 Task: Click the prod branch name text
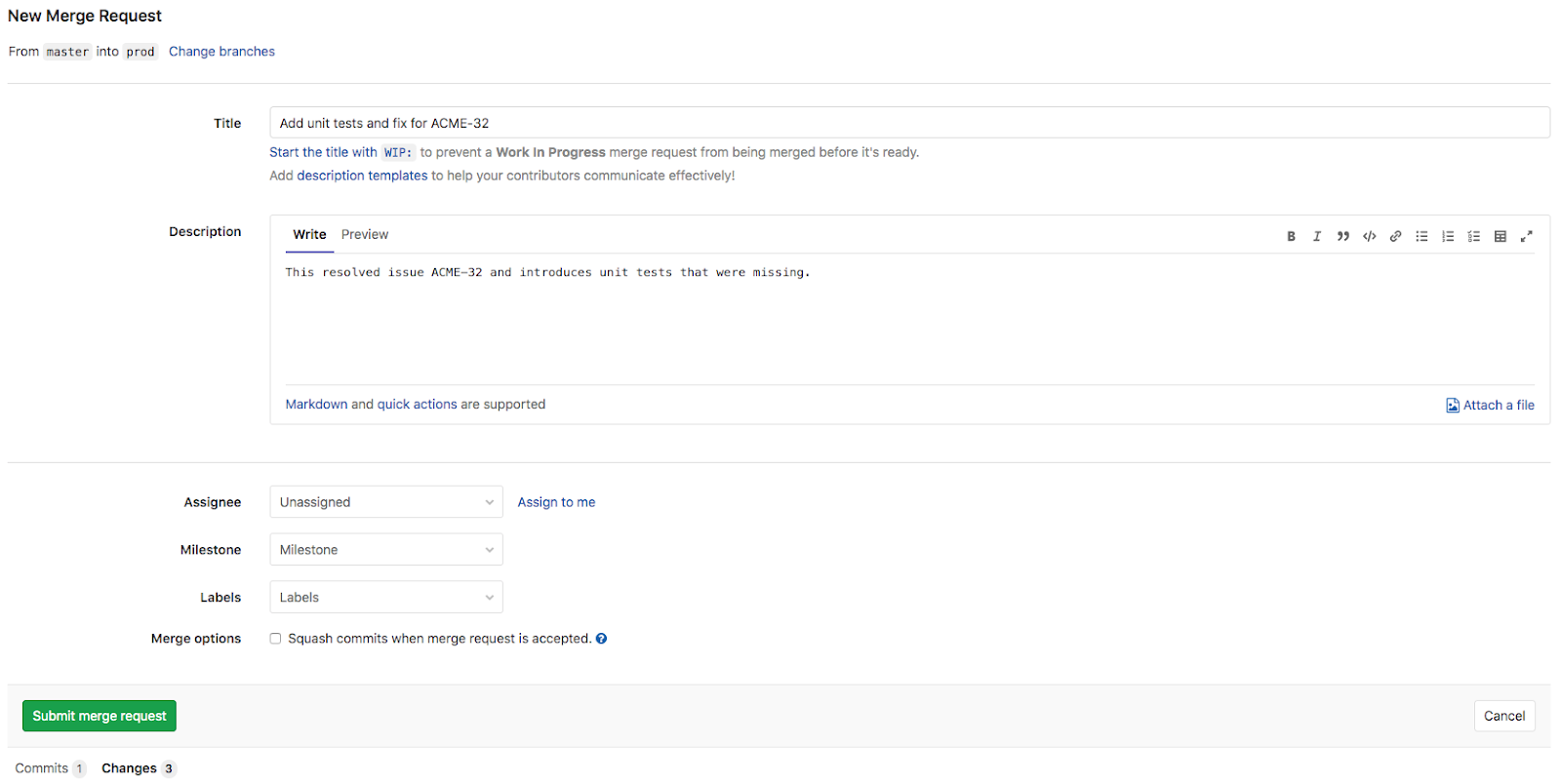pos(140,52)
